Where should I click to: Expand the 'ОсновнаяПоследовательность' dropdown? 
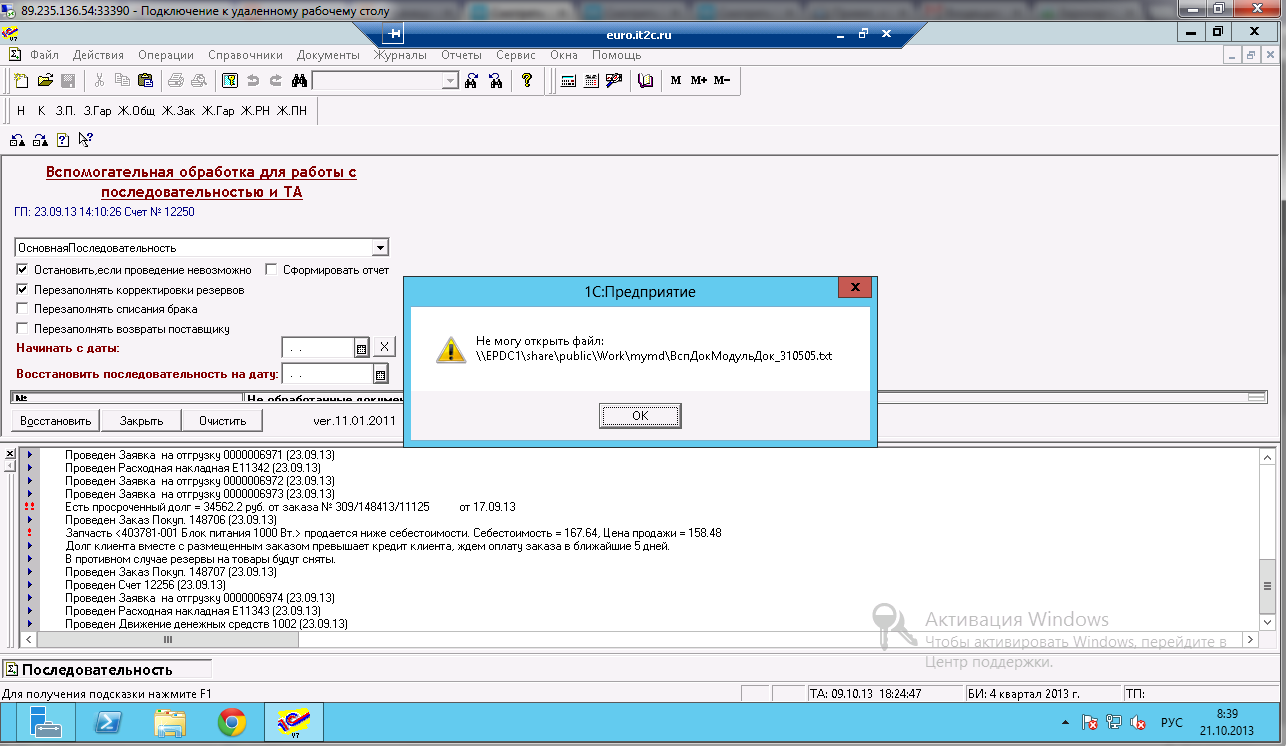[380, 248]
